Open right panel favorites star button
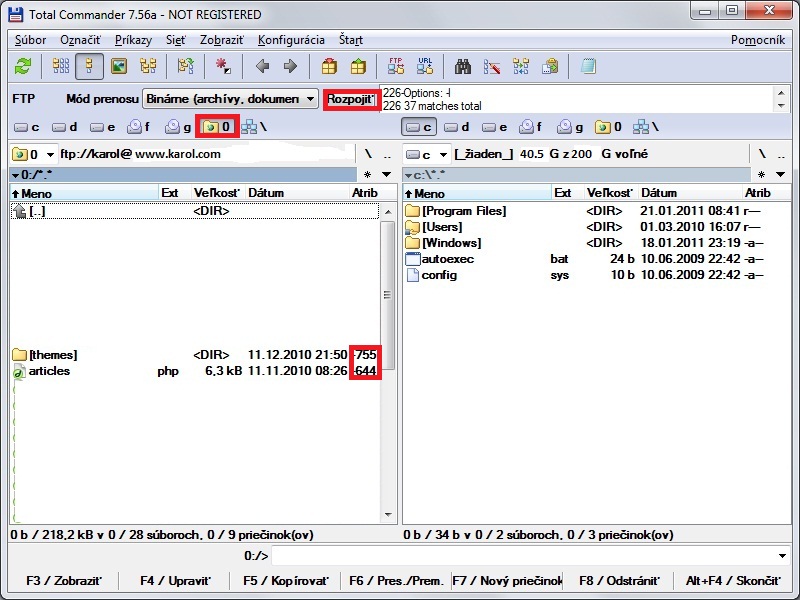 point(761,175)
